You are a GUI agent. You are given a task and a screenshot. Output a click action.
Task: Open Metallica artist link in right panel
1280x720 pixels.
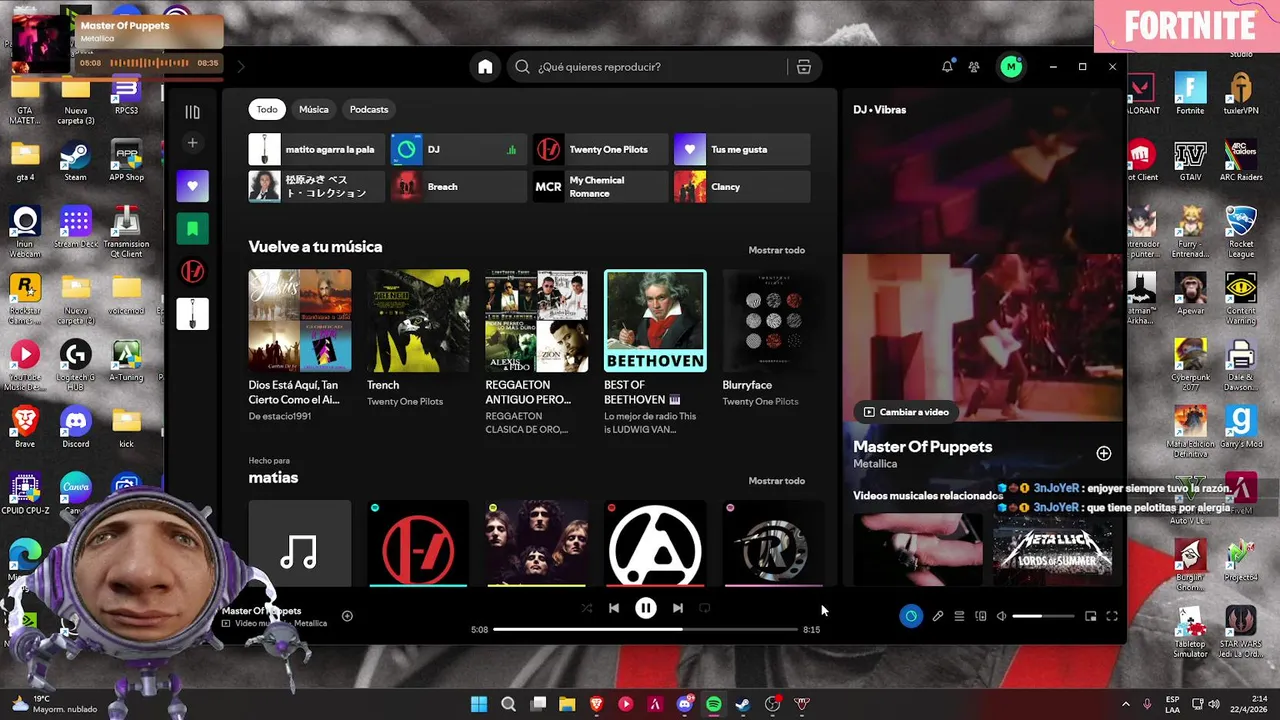(875, 464)
